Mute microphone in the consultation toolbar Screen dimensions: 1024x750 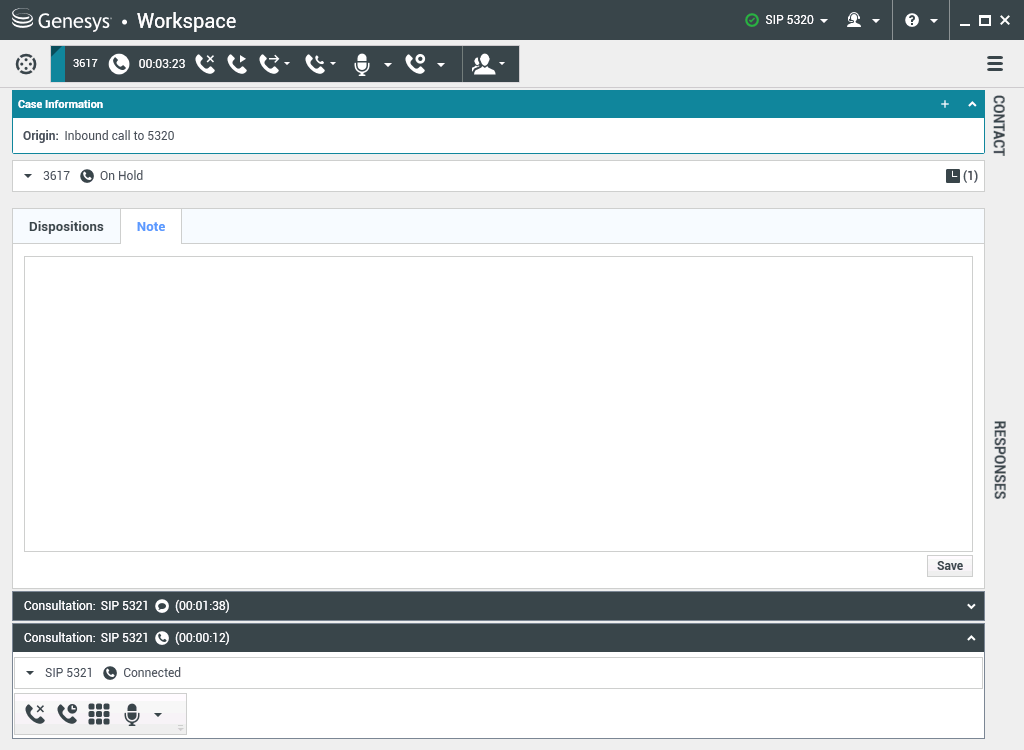click(x=131, y=714)
